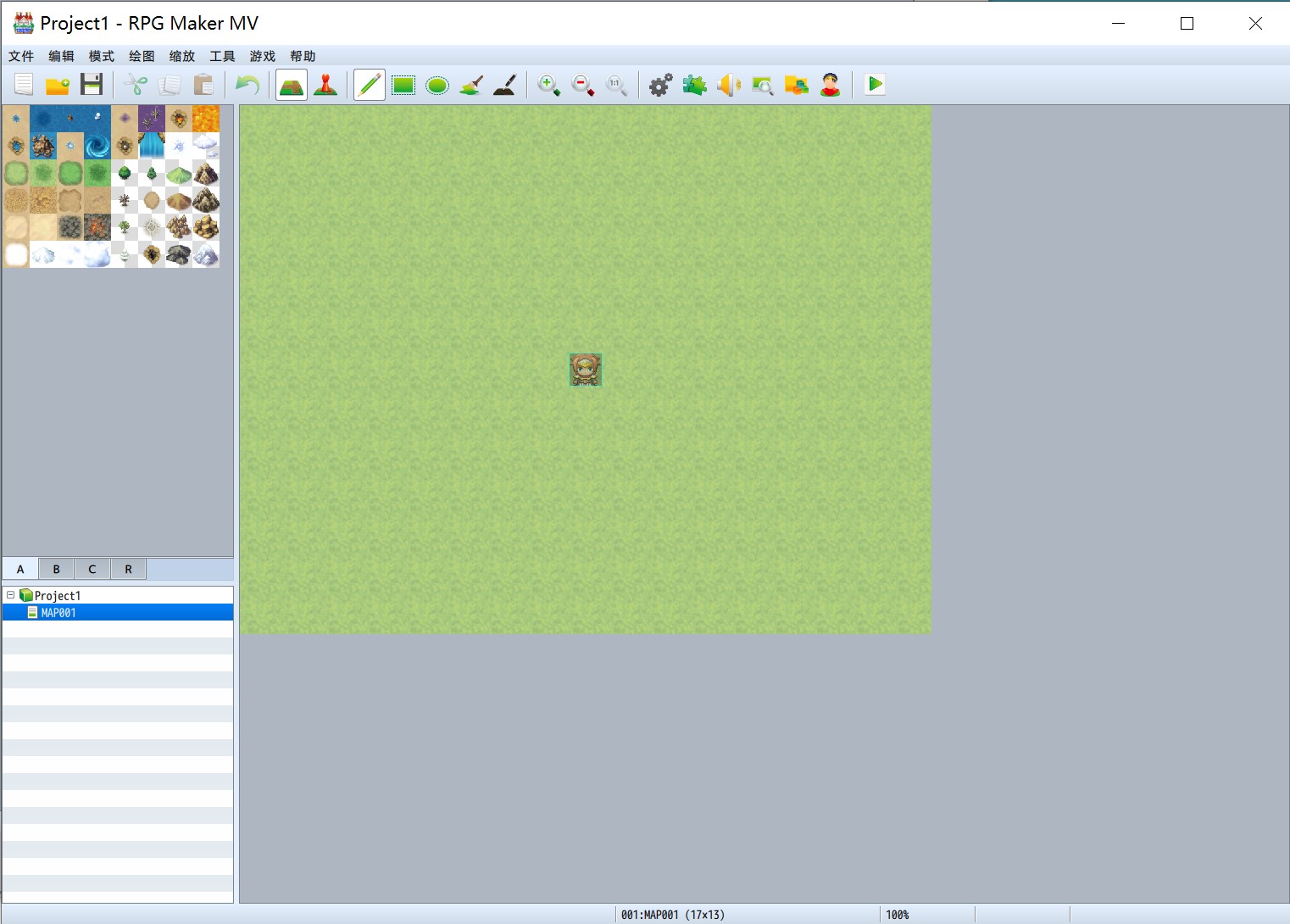Switch to Map editing mode
This screenshot has height=924, width=1290.
click(292, 85)
